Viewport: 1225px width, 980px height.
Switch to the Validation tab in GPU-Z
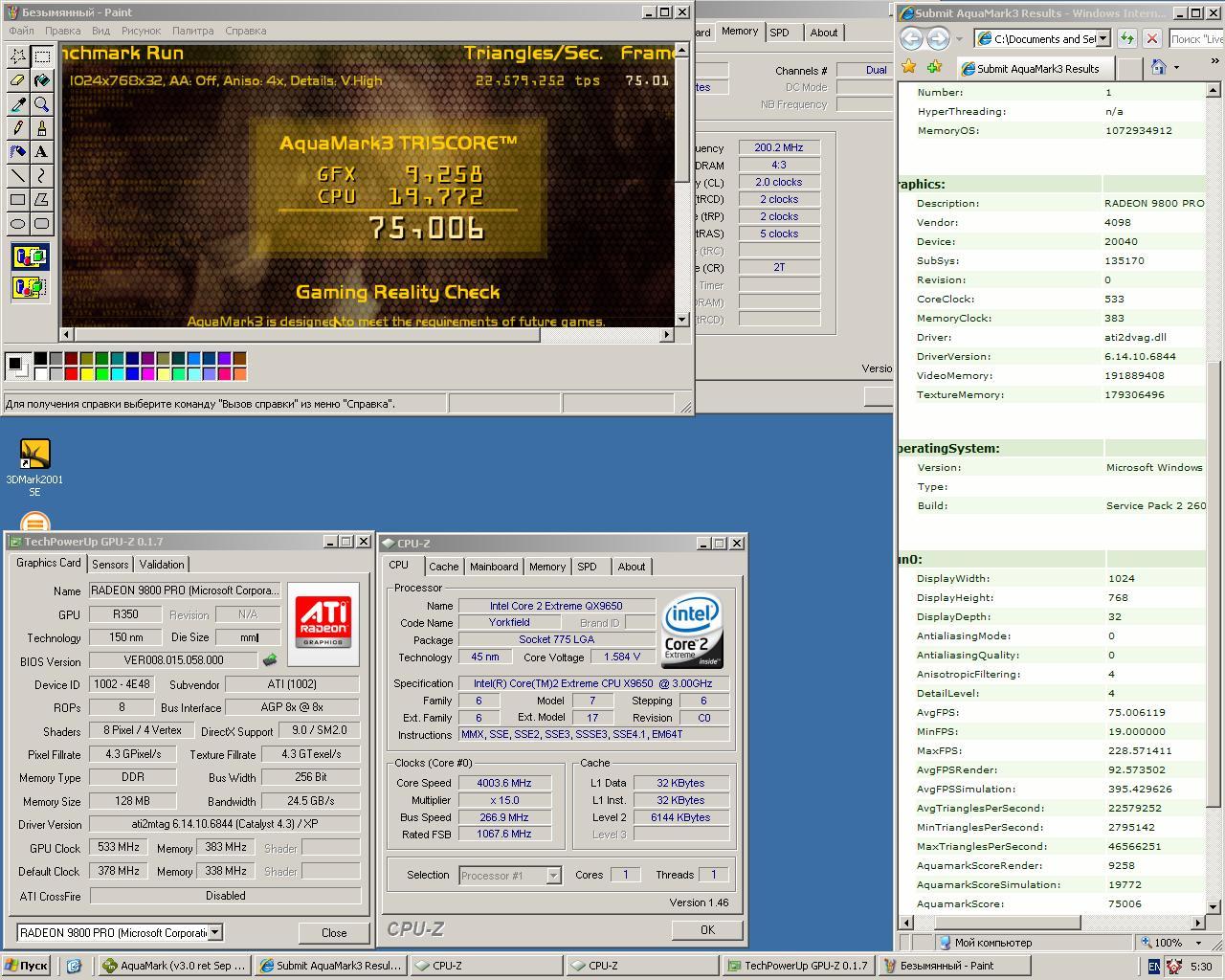tap(162, 565)
